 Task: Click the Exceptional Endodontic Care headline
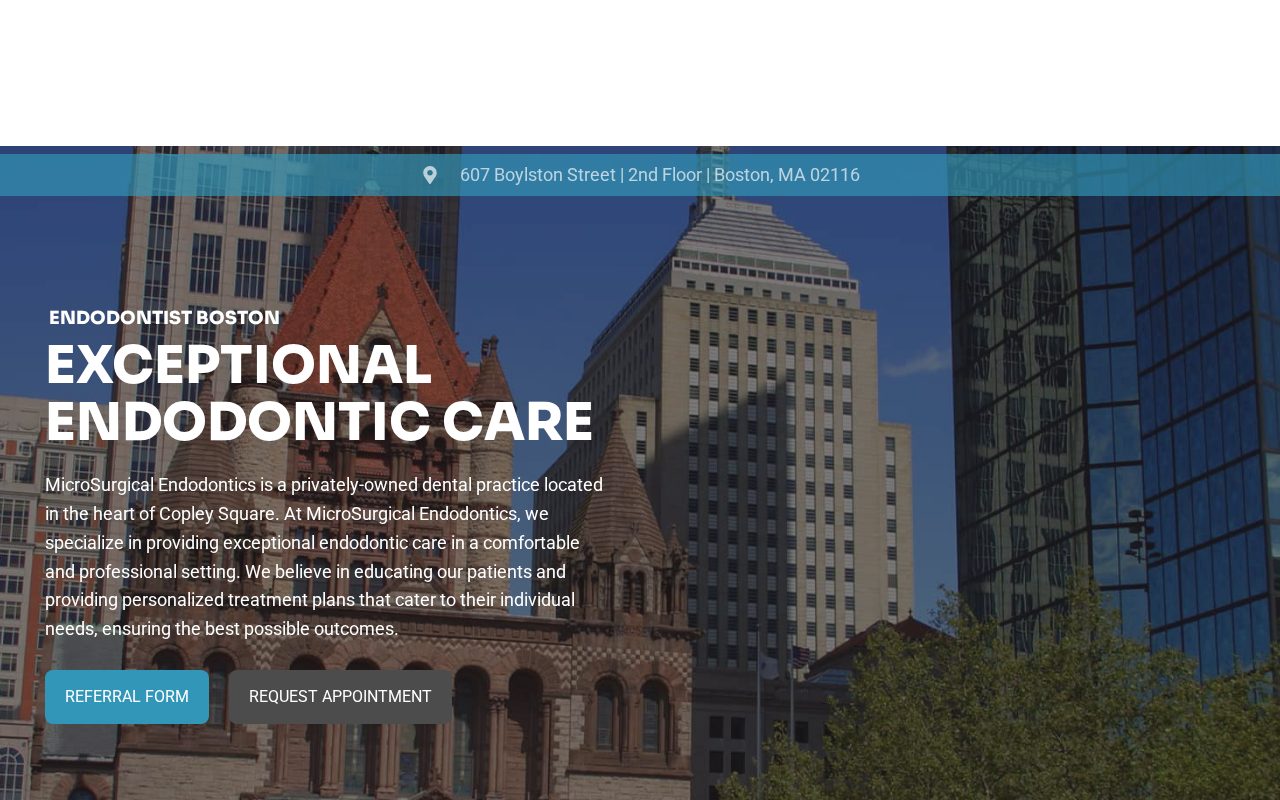tap(319, 393)
